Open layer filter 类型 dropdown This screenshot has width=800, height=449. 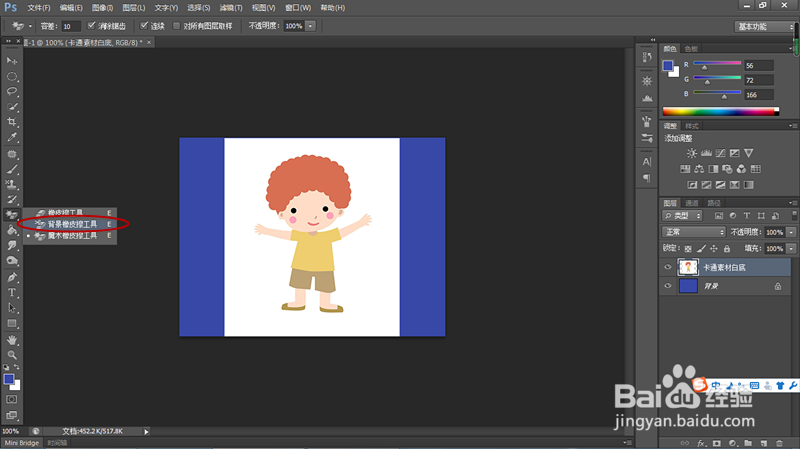click(x=682, y=216)
